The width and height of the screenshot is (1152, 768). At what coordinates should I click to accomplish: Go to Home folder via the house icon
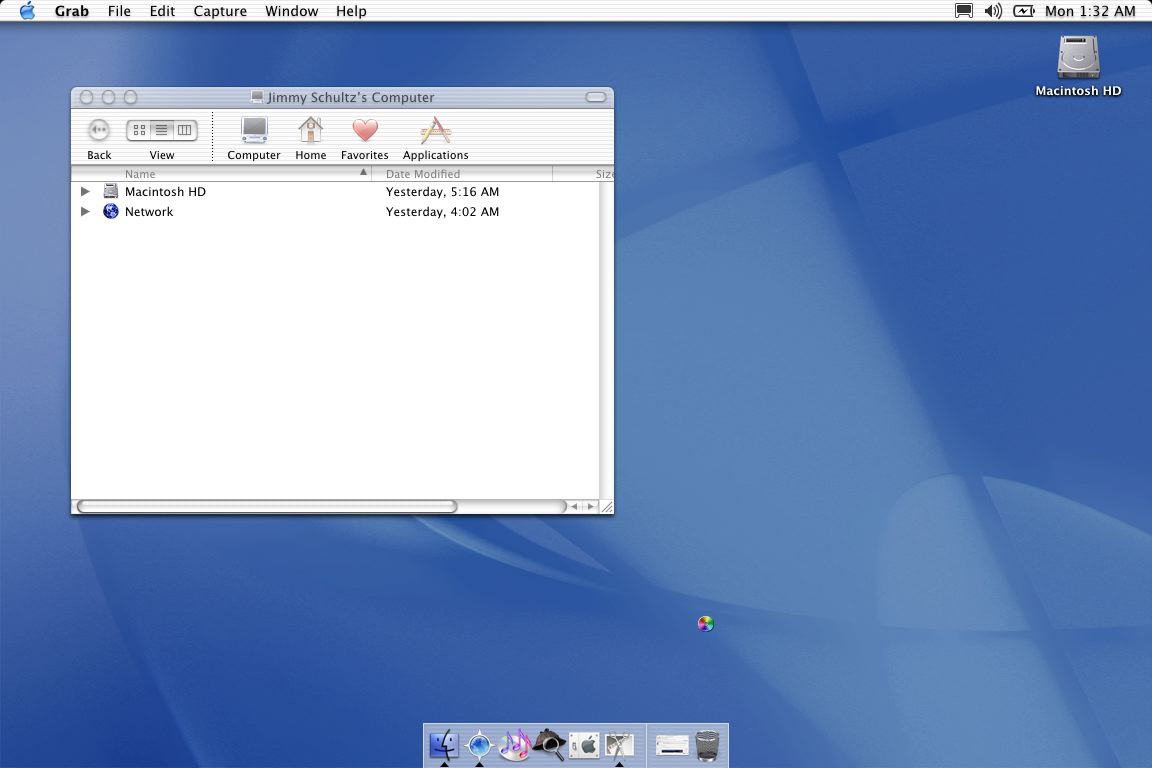[x=311, y=131]
